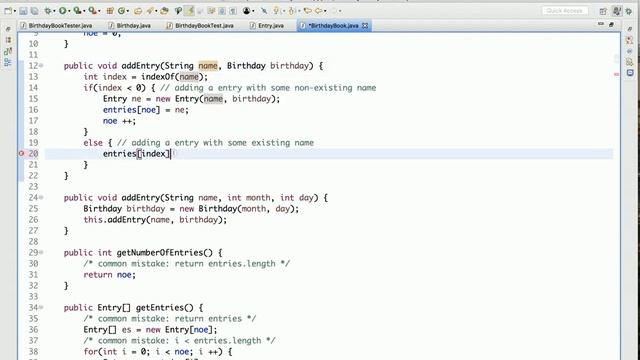Collapse addEntry method fold at line 12
The height and width of the screenshot is (360, 640).
41,66
